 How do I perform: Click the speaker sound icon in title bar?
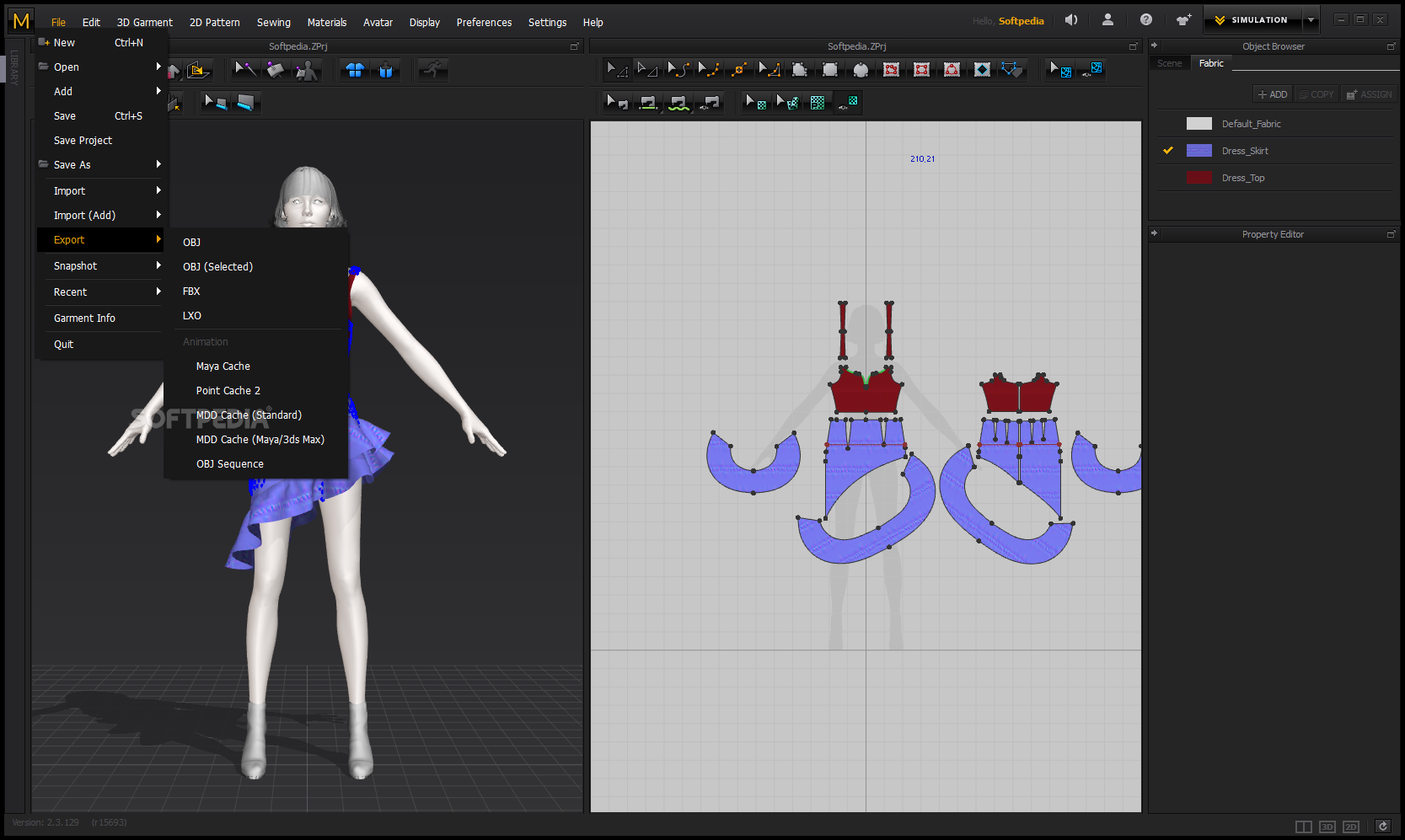(1071, 20)
